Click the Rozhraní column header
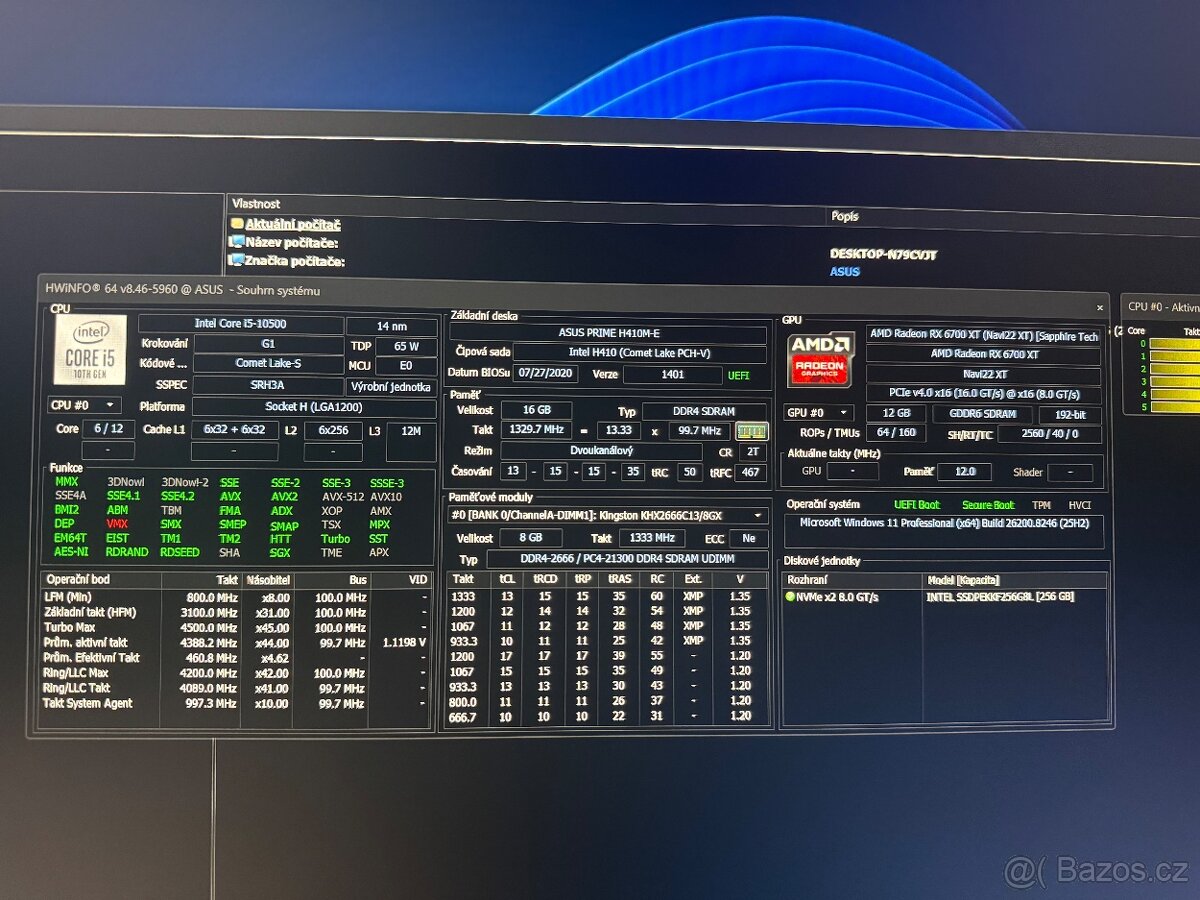The height and width of the screenshot is (900, 1200). tap(851, 580)
